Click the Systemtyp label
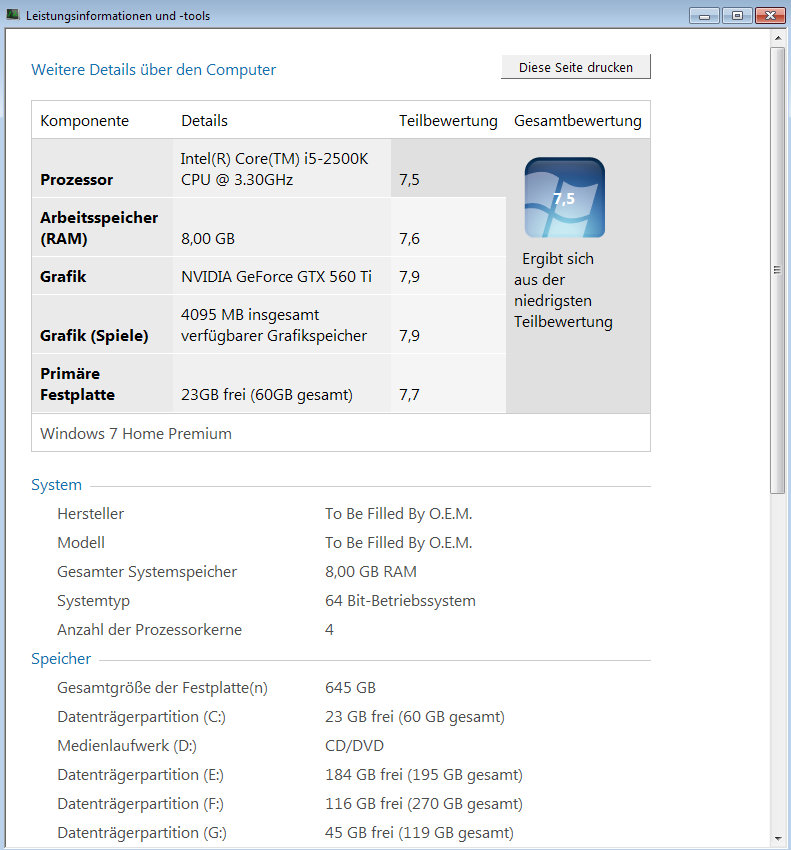The image size is (791, 850). (93, 601)
